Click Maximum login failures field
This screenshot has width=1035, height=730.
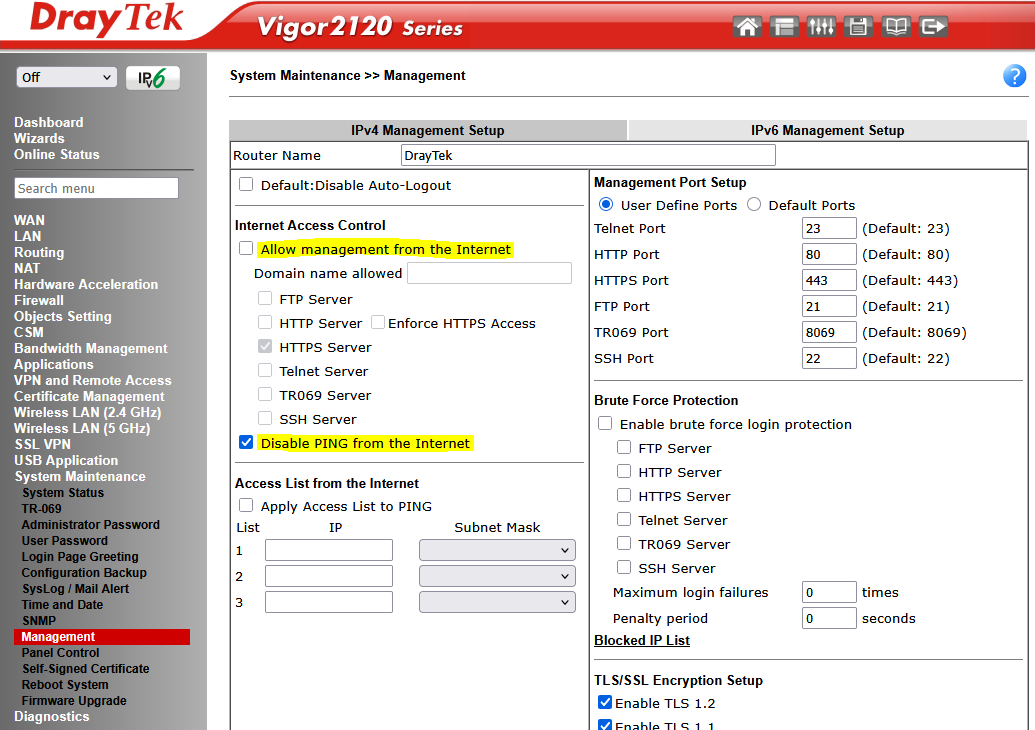click(x=829, y=592)
